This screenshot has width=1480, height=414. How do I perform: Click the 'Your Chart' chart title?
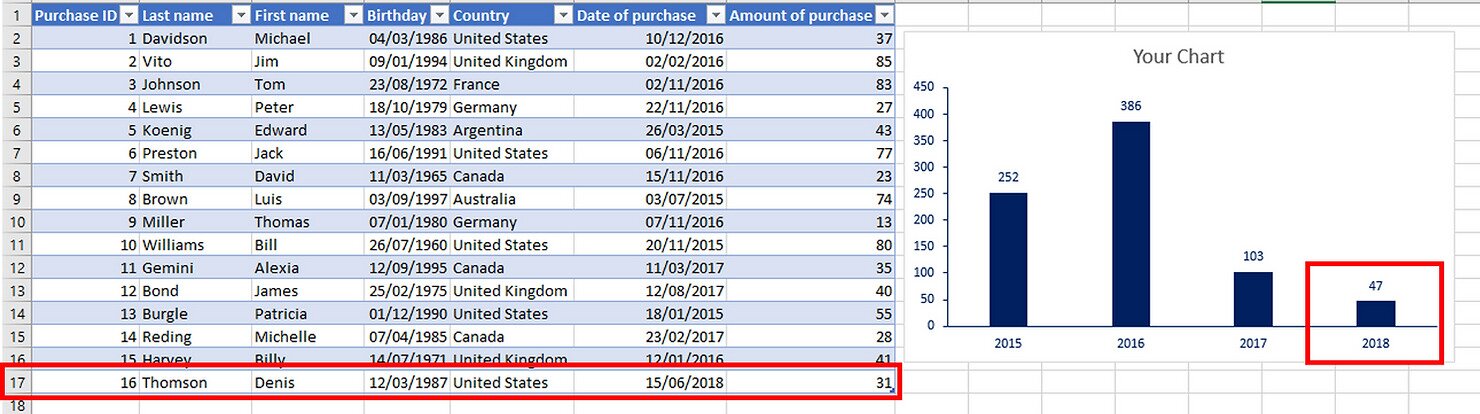(x=1178, y=57)
